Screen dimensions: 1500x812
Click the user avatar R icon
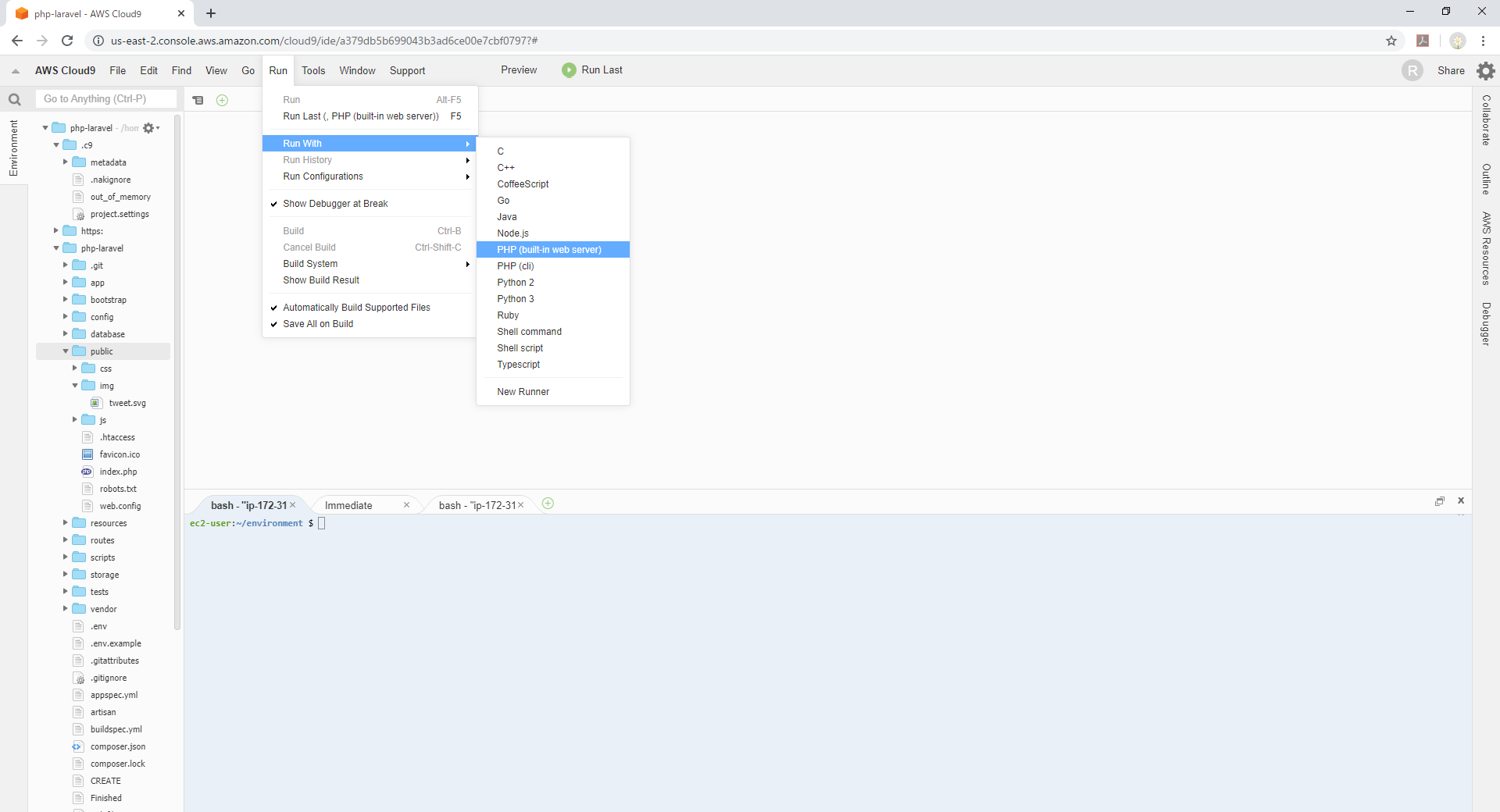click(1412, 71)
